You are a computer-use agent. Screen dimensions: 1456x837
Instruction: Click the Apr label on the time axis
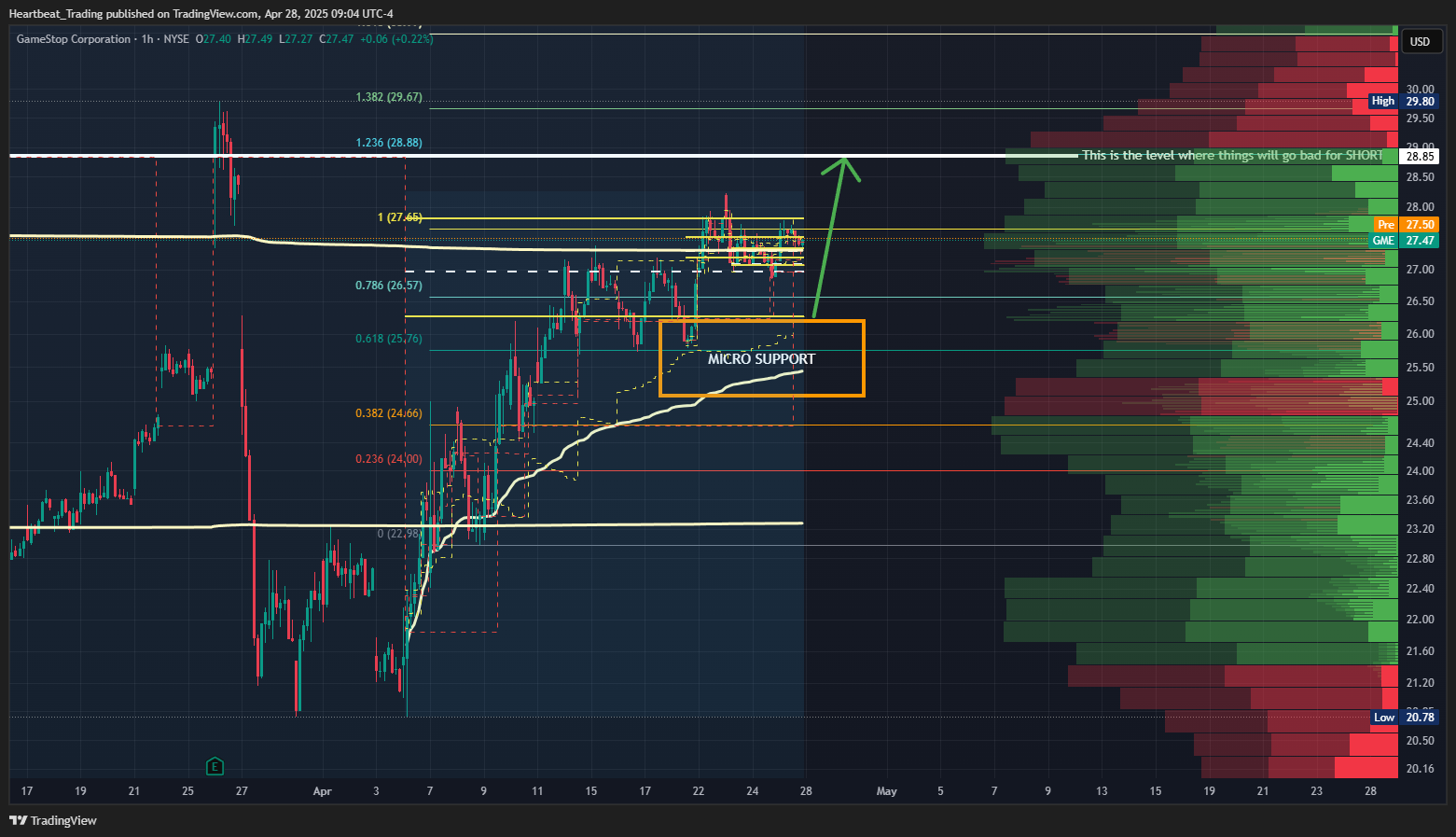pyautogui.click(x=322, y=791)
